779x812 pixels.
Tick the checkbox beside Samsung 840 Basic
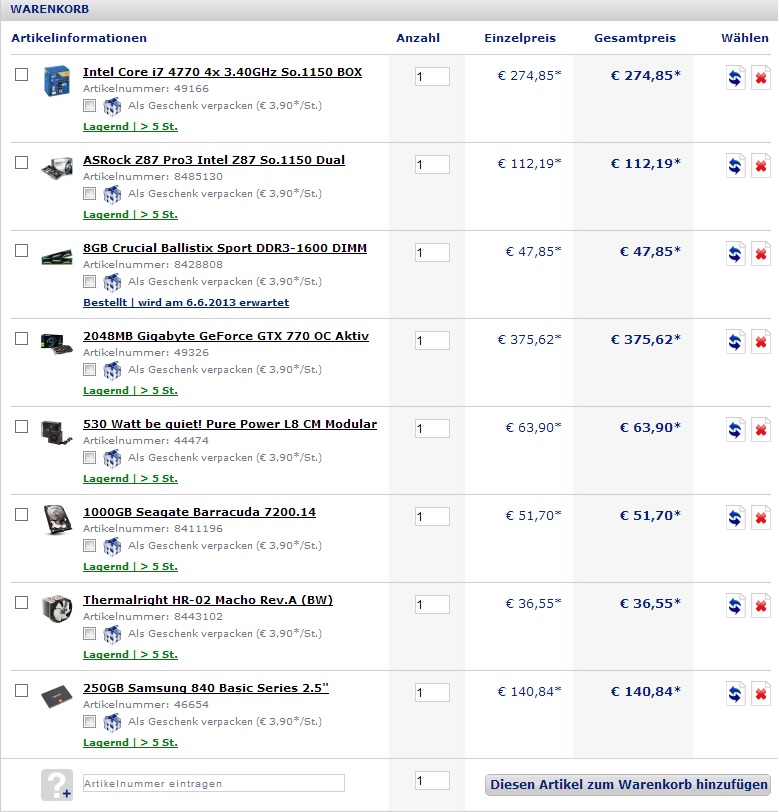pos(21,691)
